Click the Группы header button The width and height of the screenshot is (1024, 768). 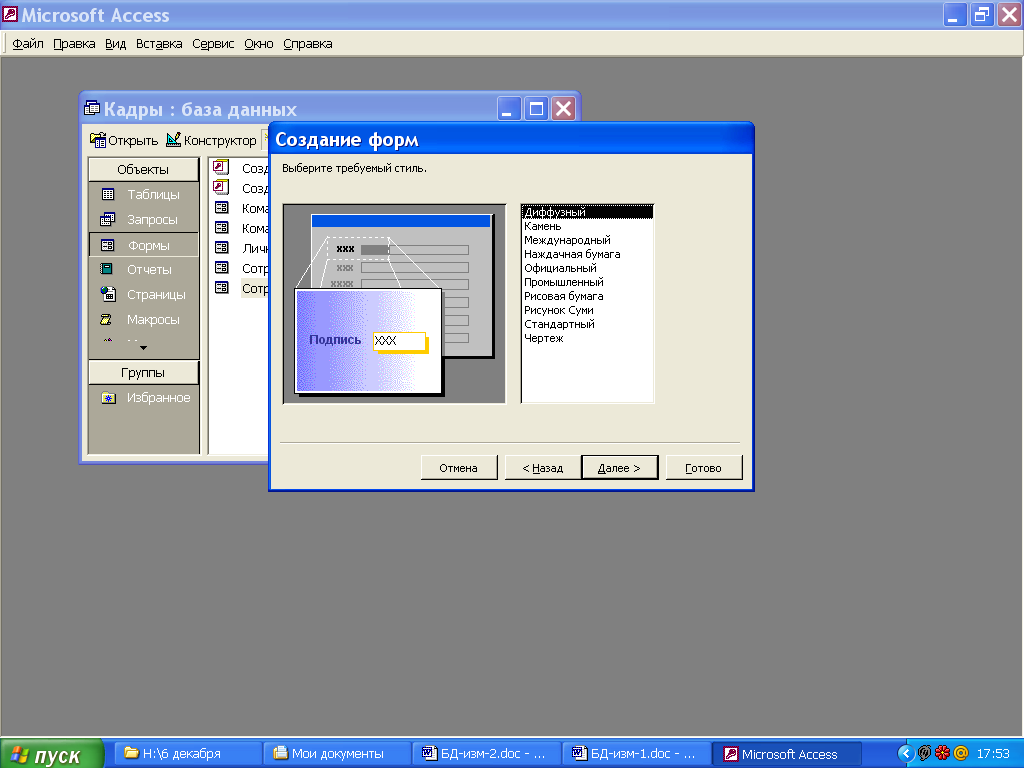point(143,372)
